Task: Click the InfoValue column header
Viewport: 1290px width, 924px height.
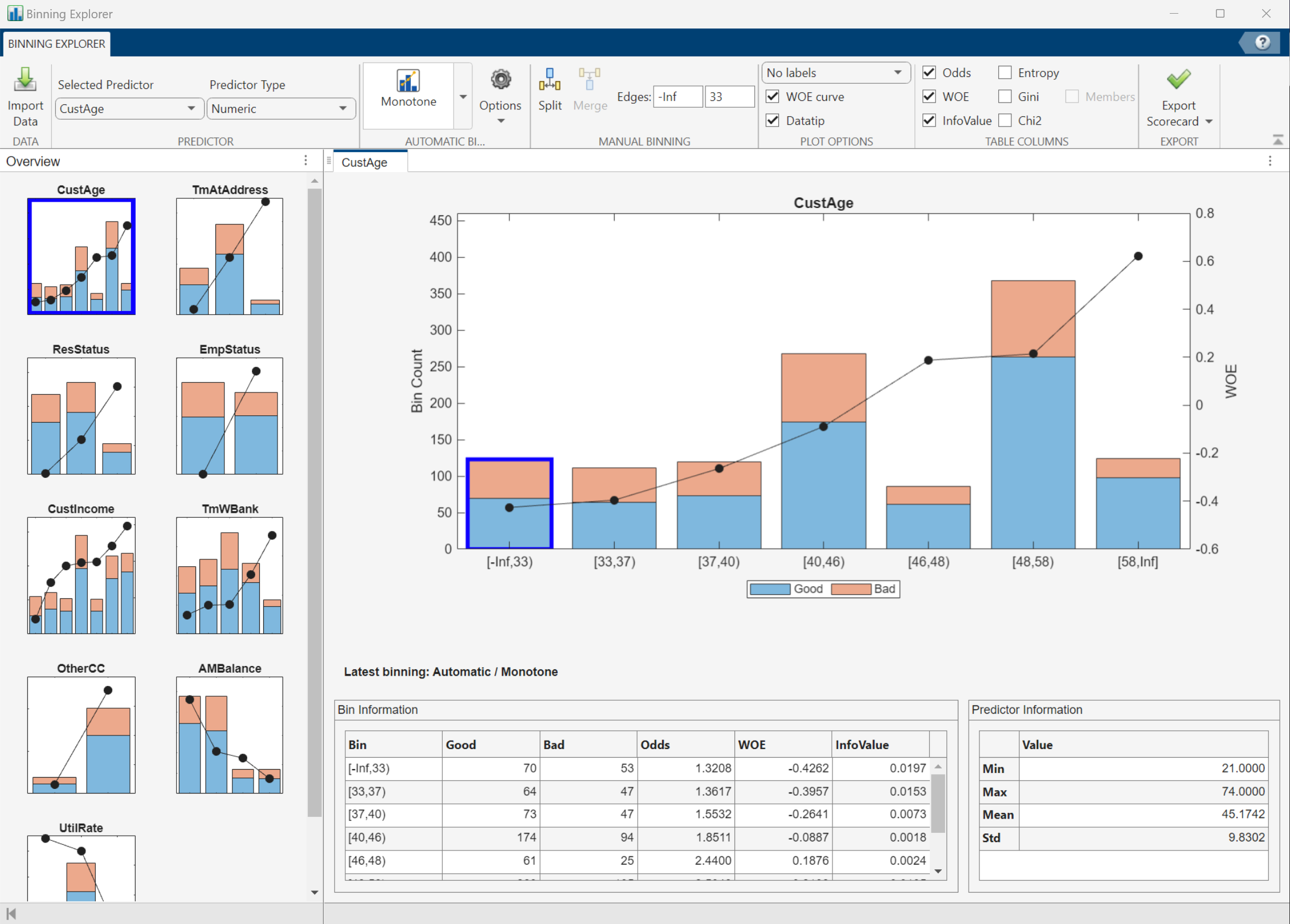Action: pyautogui.click(x=880, y=745)
